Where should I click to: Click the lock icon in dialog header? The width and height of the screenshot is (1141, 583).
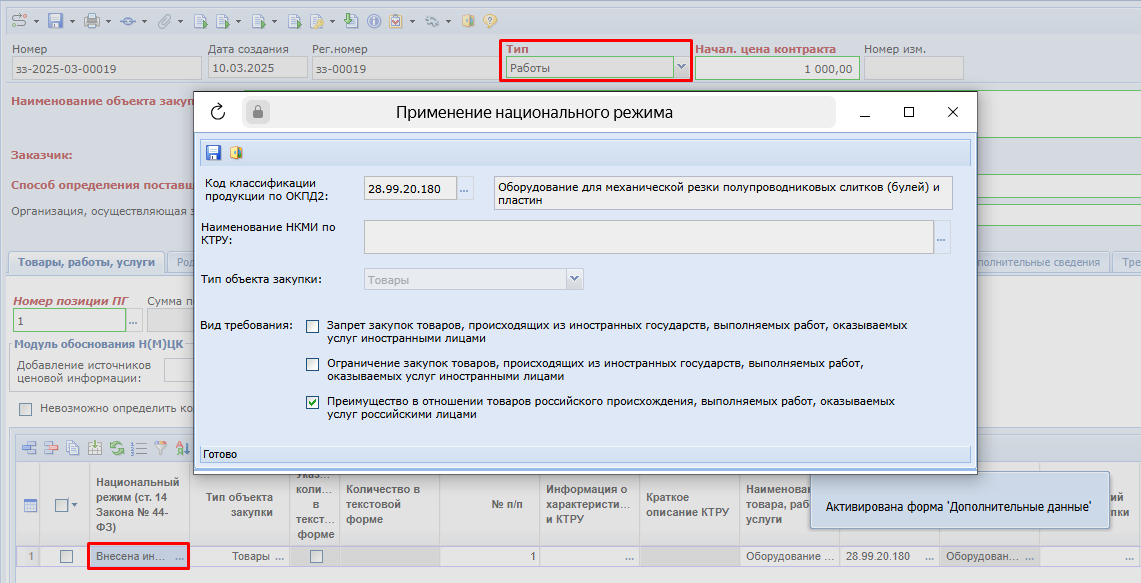[257, 111]
